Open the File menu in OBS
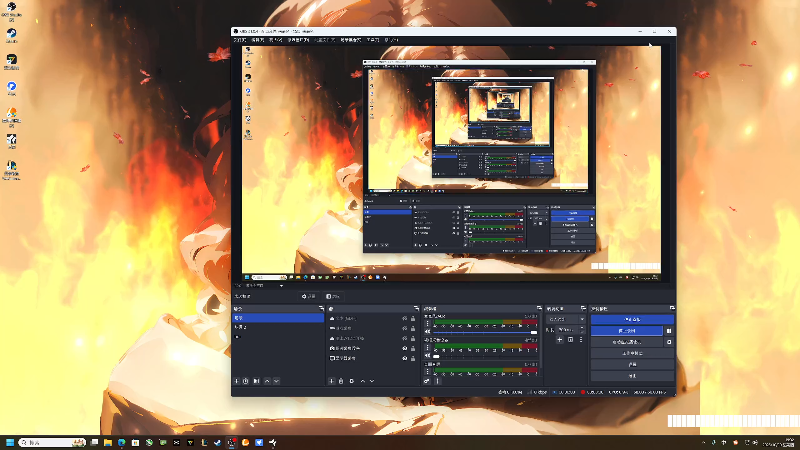This screenshot has width=800, height=450. (x=240, y=40)
